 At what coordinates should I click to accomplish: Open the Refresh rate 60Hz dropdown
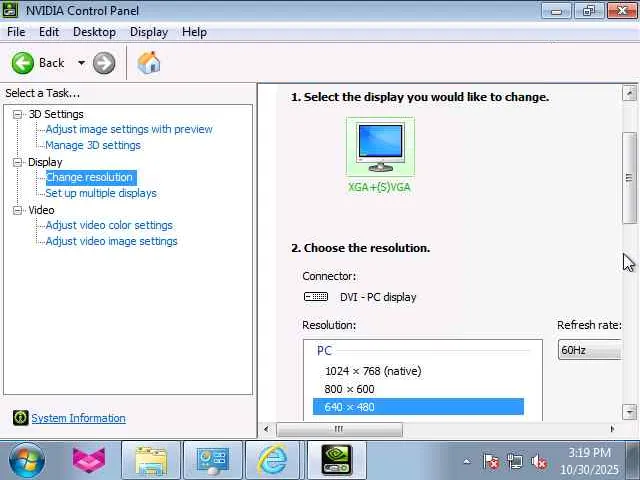(x=589, y=350)
